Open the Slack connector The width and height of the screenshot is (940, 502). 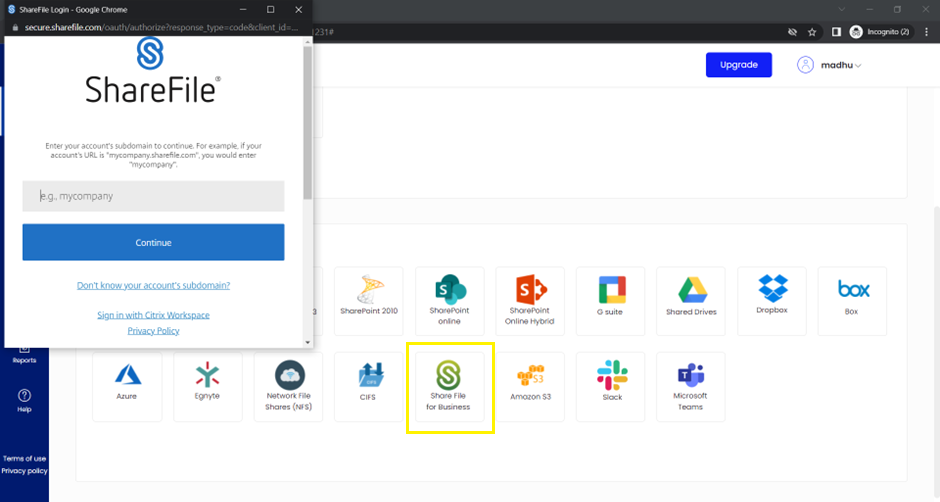[x=611, y=386]
